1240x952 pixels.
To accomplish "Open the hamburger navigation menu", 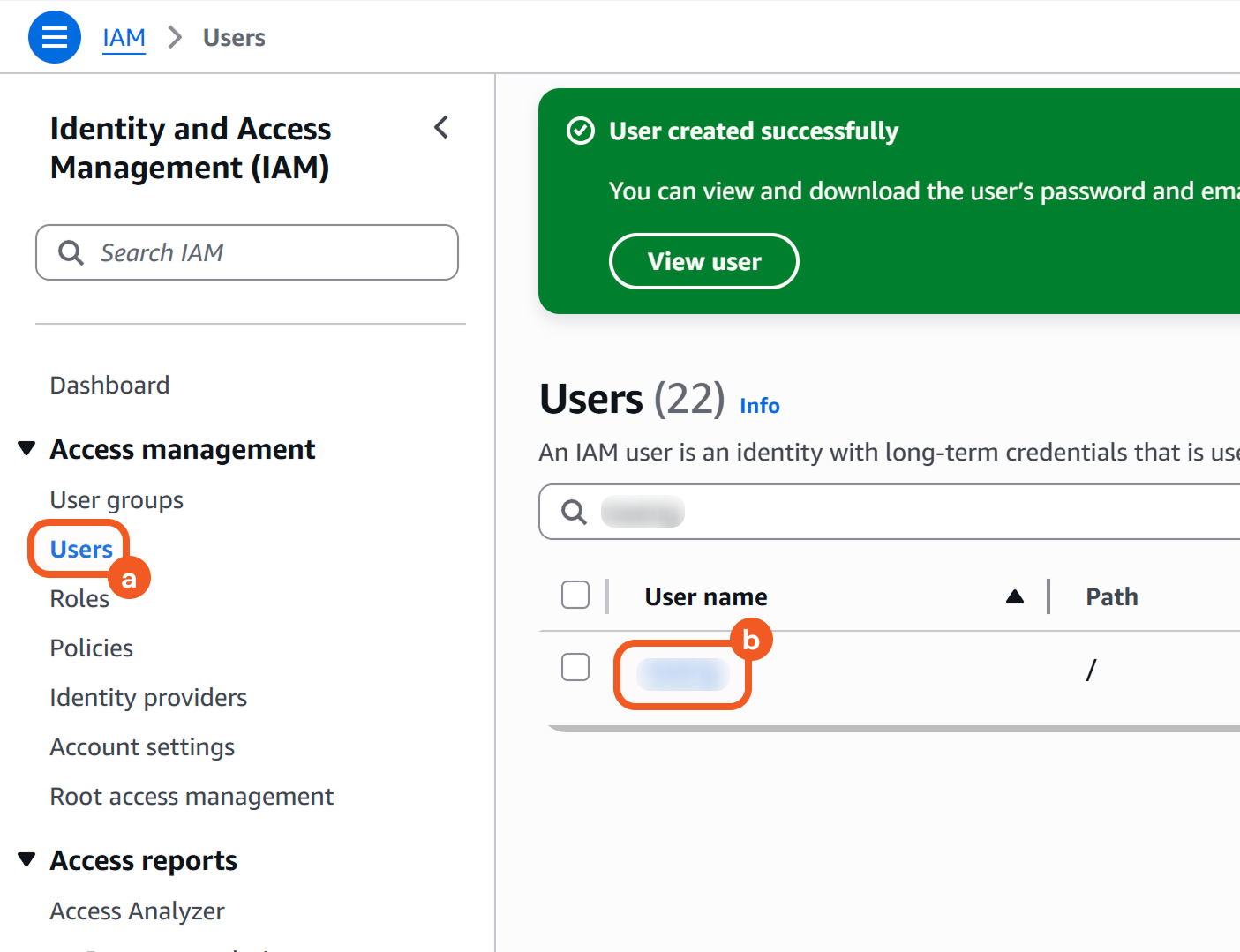I will tap(55, 37).
